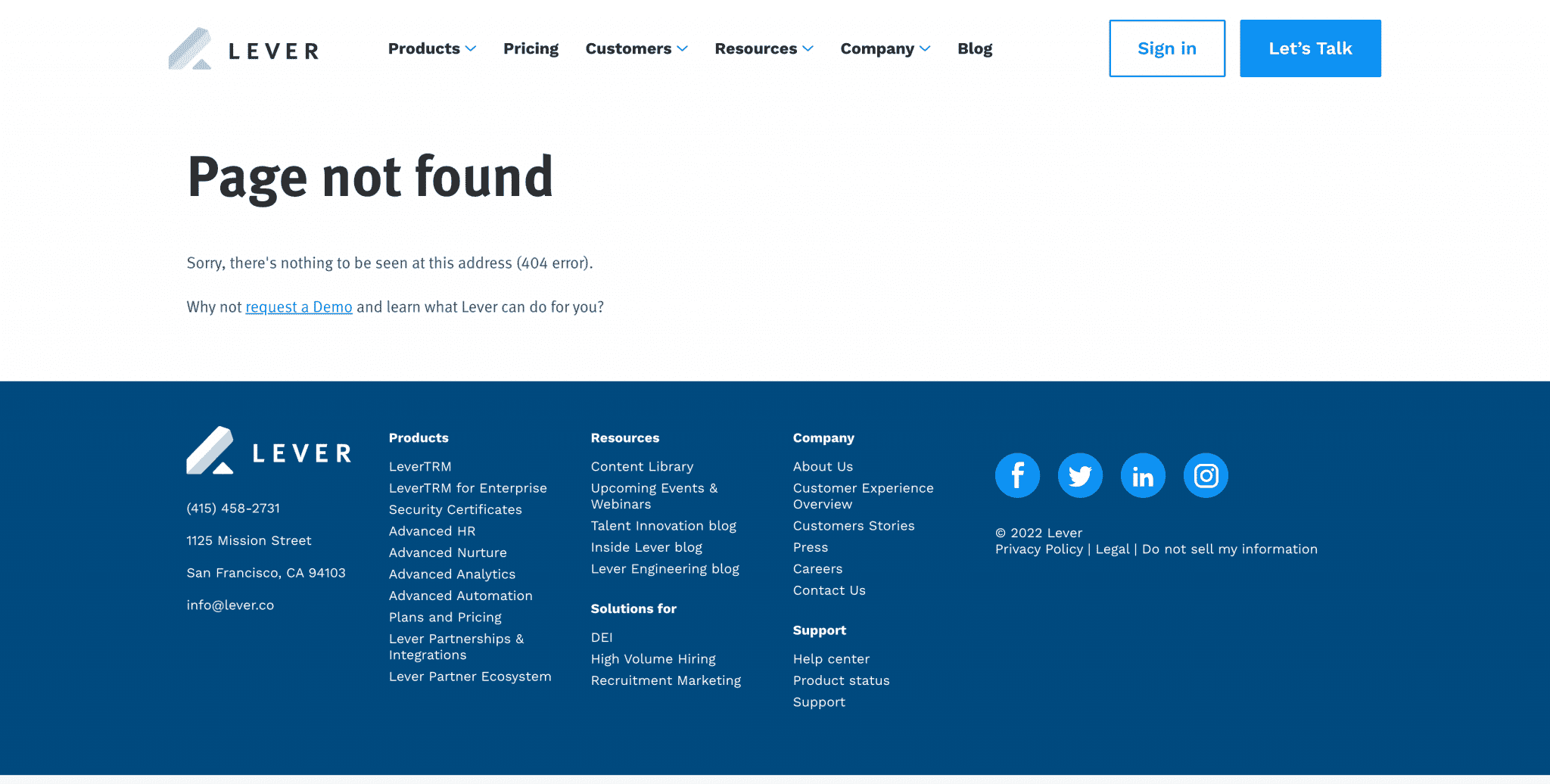Click the Lever logo in the header
The height and width of the screenshot is (784, 1550).
[244, 48]
